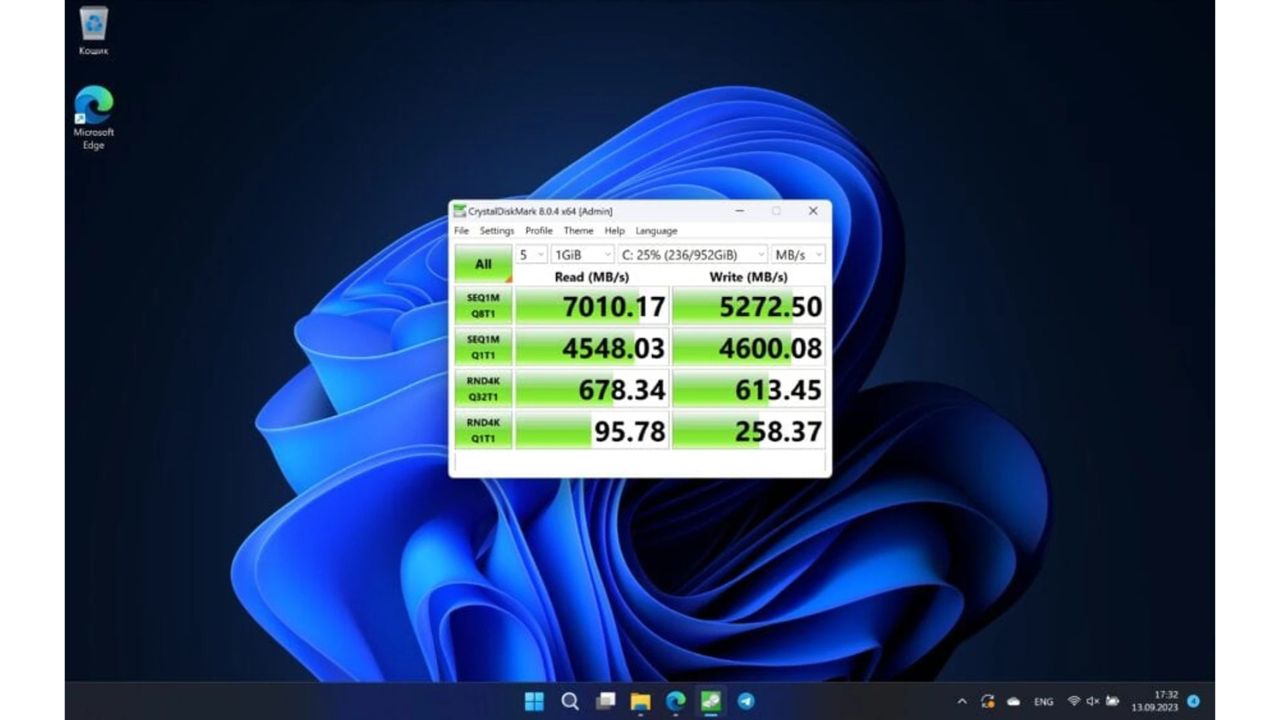Open the Recycle Bin desktop icon
Viewport: 1280px width, 720px height.
94,24
